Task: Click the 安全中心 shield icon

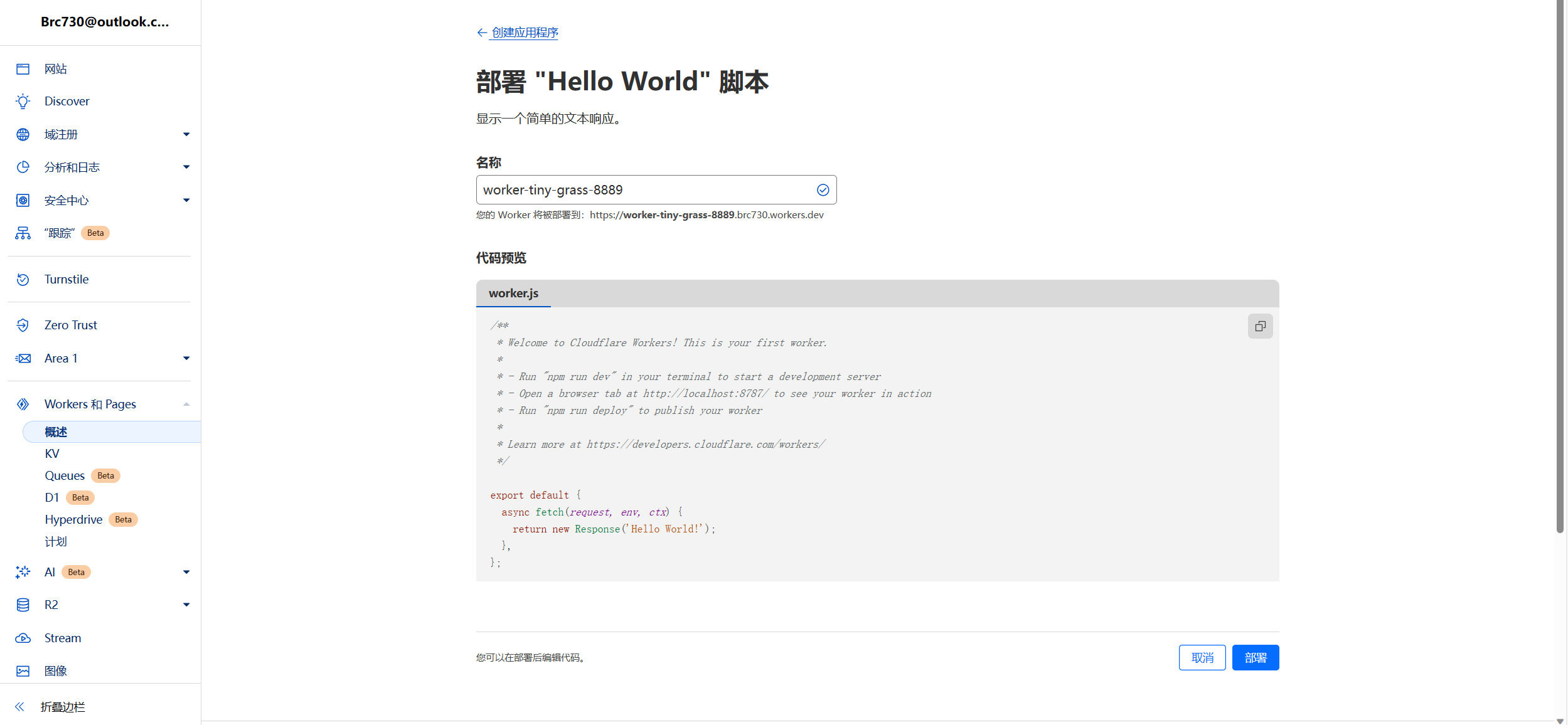Action: tap(23, 200)
